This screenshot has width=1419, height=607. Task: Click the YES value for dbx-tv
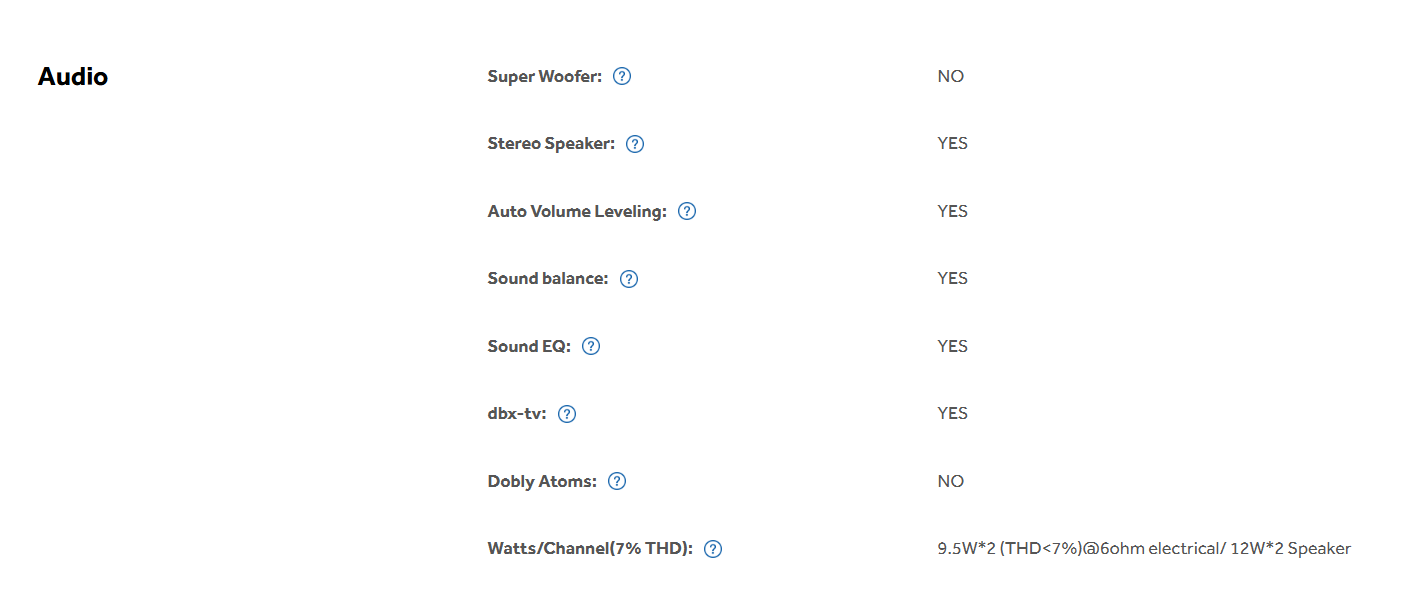[x=953, y=414]
